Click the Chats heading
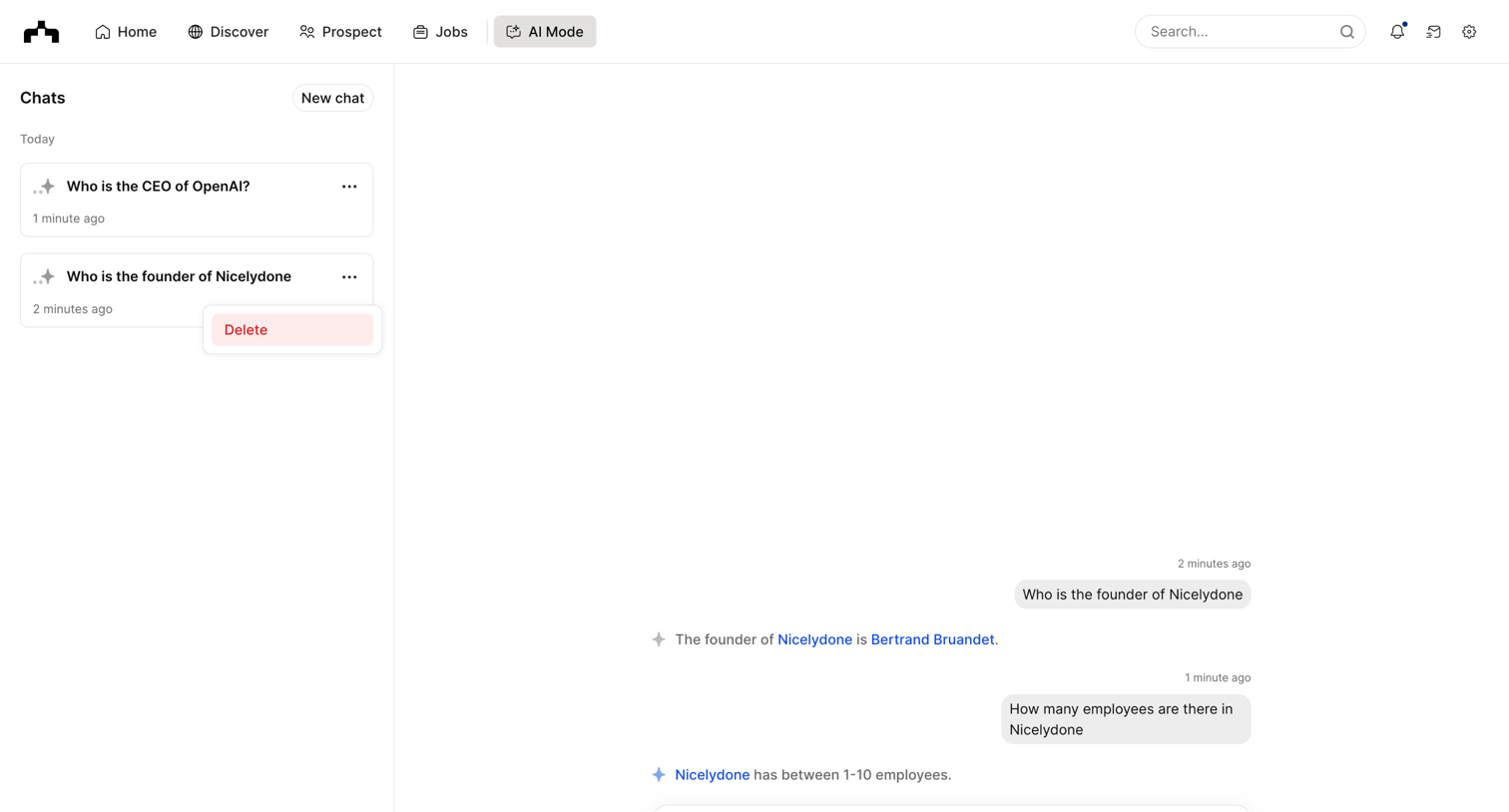The image size is (1509, 812). click(43, 98)
